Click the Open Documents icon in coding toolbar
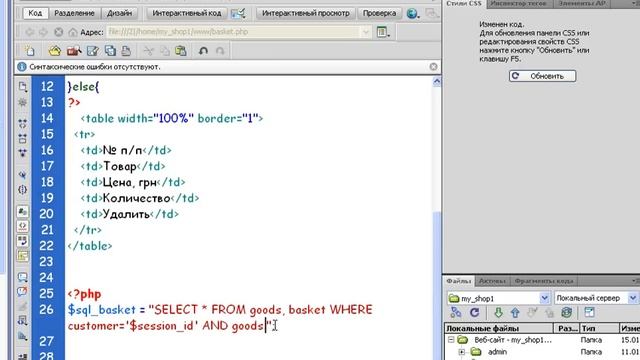This screenshot has width=640, height=360. pyautogui.click(x=23, y=86)
